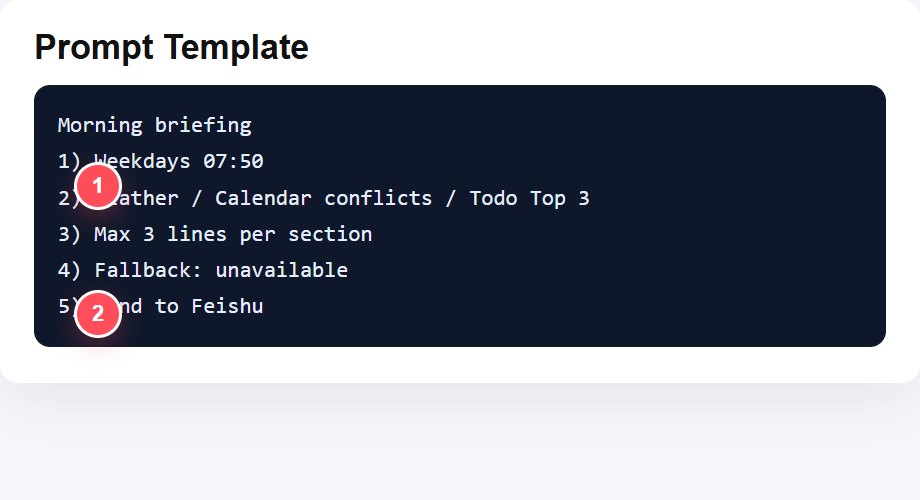
Task: Click "Calendar conflicts" in the template
Action: pos(323,198)
